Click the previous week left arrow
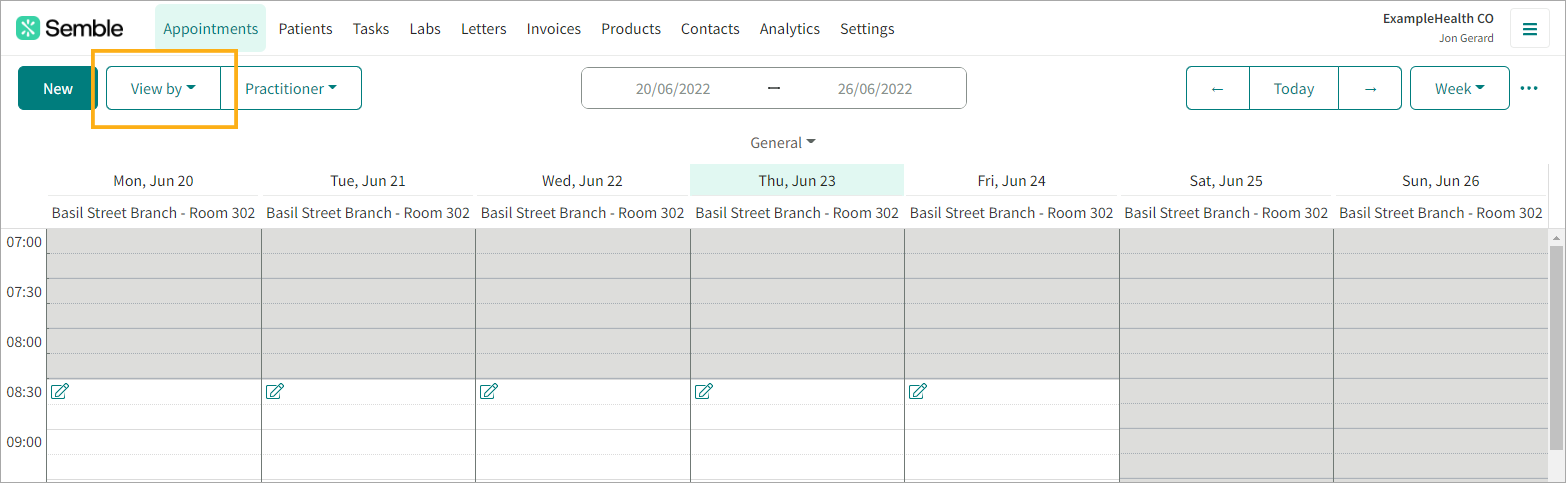The height and width of the screenshot is (483, 1566). (x=1217, y=88)
